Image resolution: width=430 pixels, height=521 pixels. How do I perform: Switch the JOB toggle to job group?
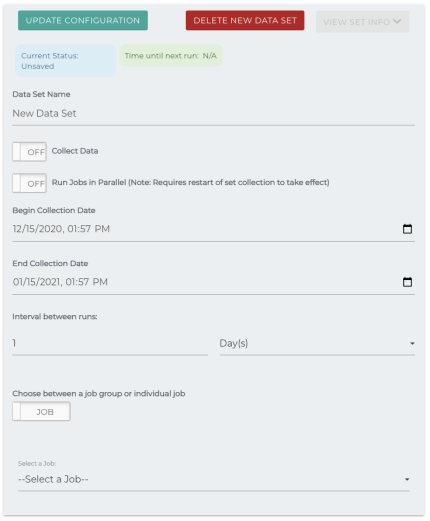41,411
